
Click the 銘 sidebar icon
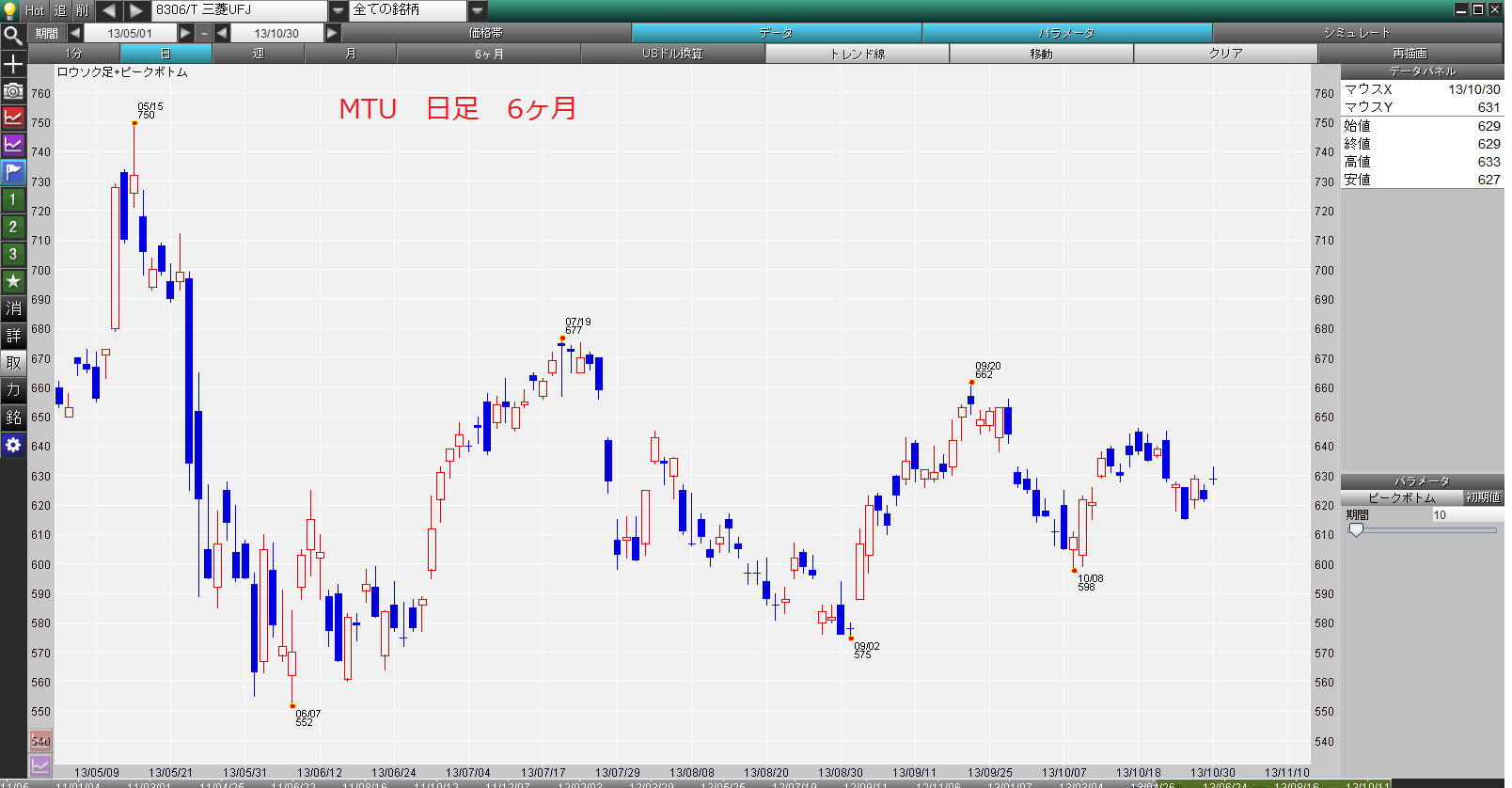(13, 418)
